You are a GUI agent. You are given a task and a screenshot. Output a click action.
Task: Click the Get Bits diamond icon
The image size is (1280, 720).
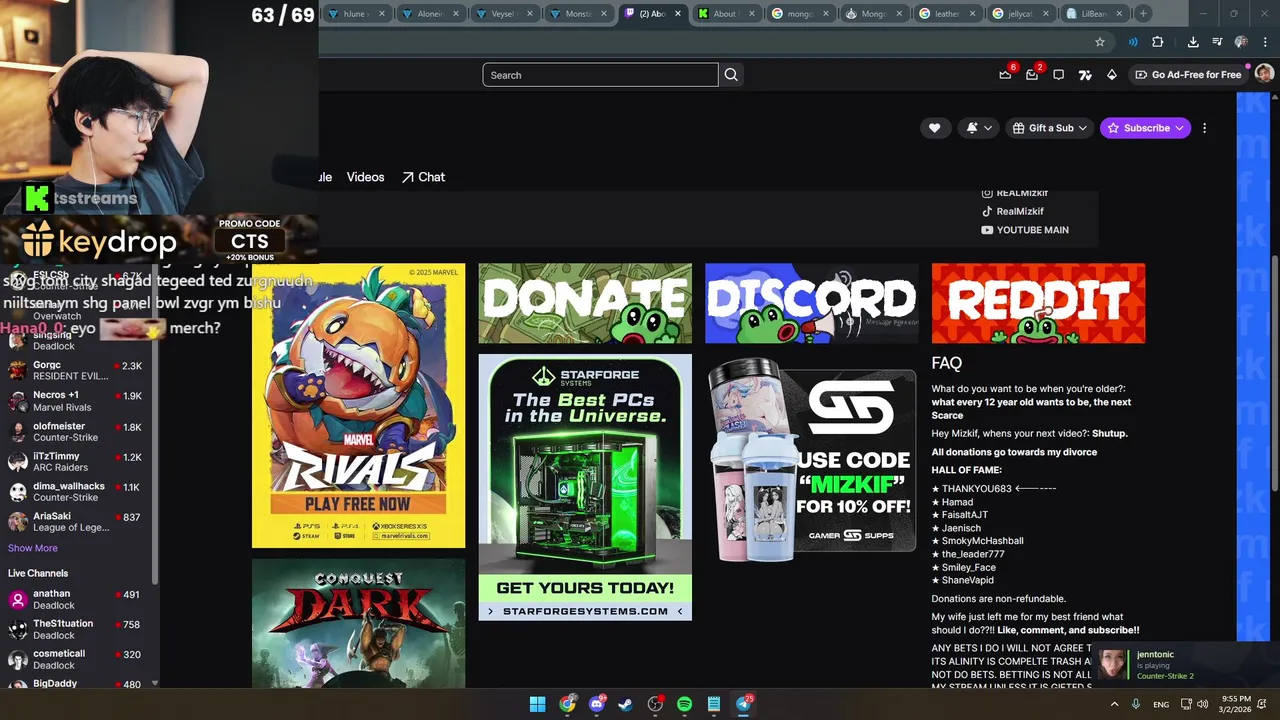click(1111, 75)
